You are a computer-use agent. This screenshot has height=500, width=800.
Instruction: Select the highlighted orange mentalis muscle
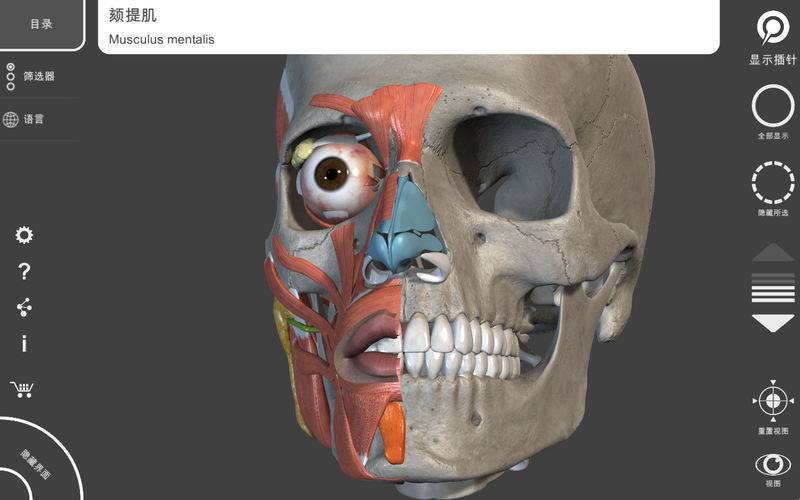tap(393, 433)
